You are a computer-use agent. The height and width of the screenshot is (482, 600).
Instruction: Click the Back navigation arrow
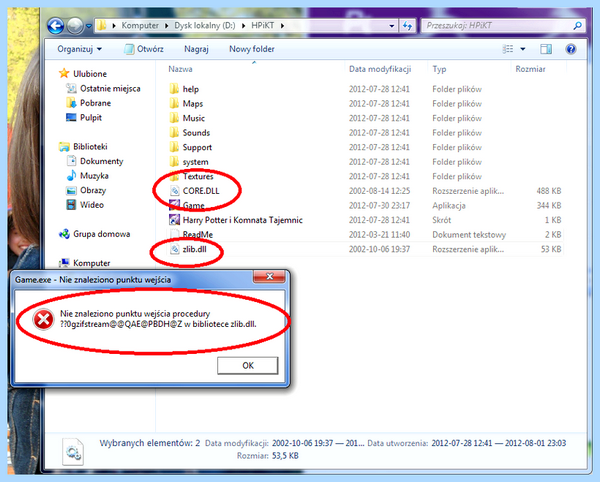[x=56, y=26]
